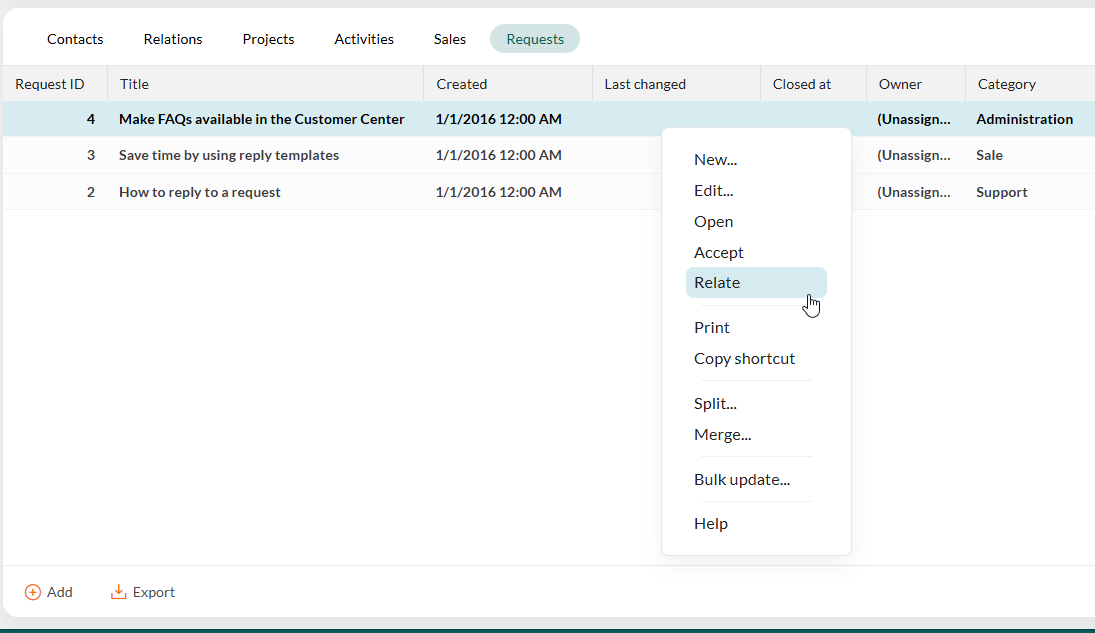
Task: Select "Copy shortcut" from the menu
Action: click(x=744, y=358)
